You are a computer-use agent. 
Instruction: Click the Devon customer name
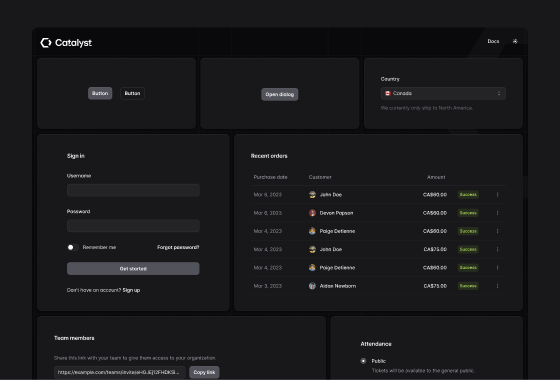coord(336,213)
